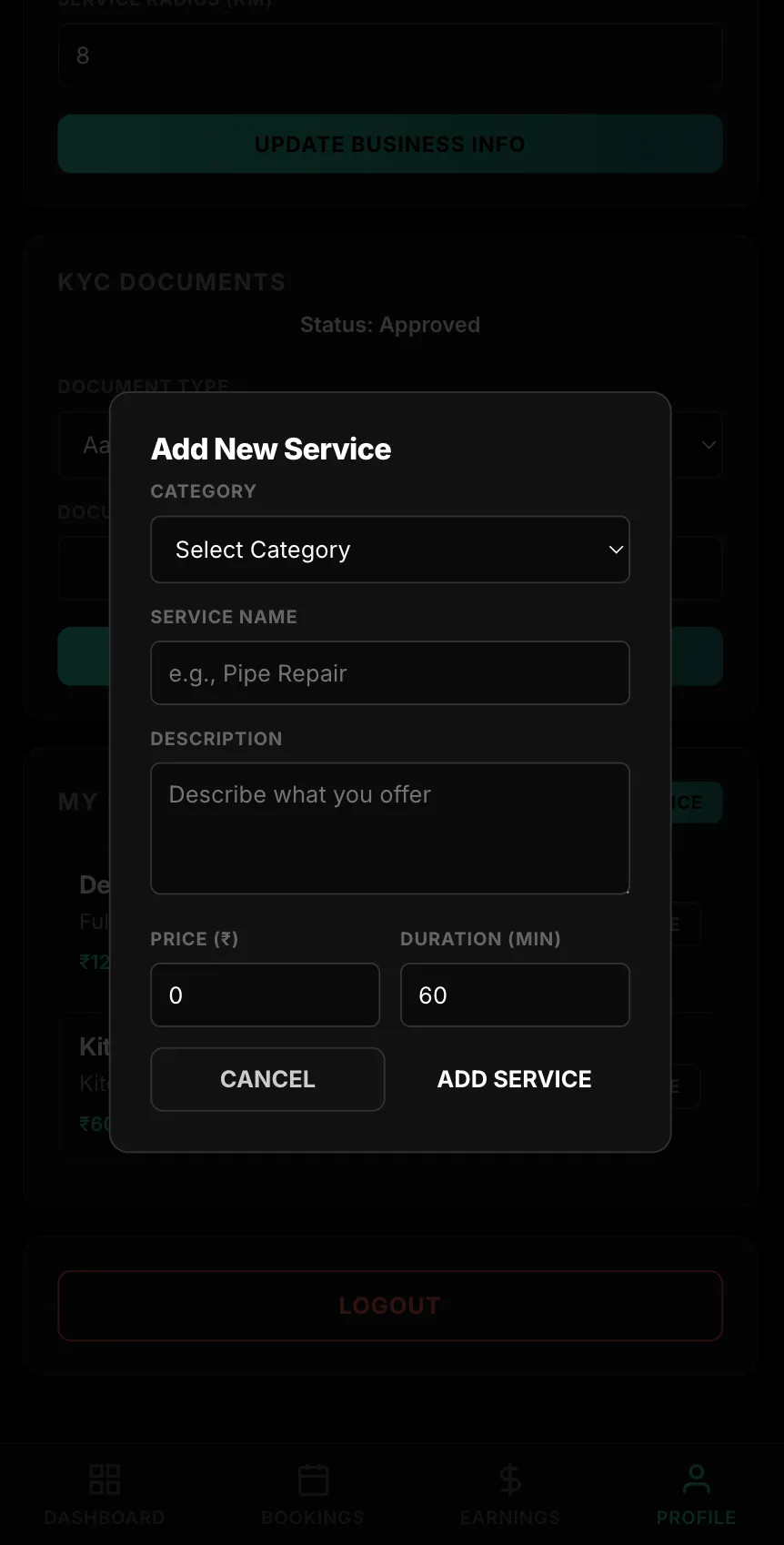784x1545 pixels.
Task: Open the Bookings tab label
Action: 313,1518
